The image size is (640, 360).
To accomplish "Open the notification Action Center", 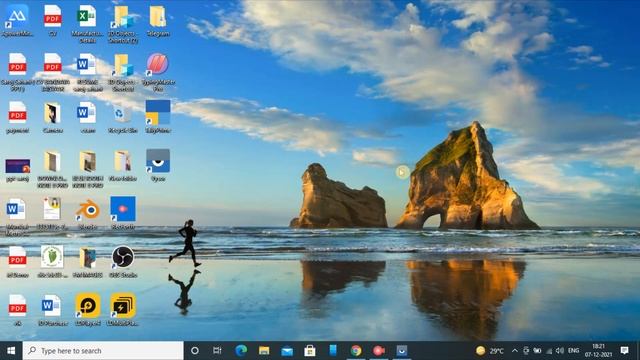I will point(624,351).
